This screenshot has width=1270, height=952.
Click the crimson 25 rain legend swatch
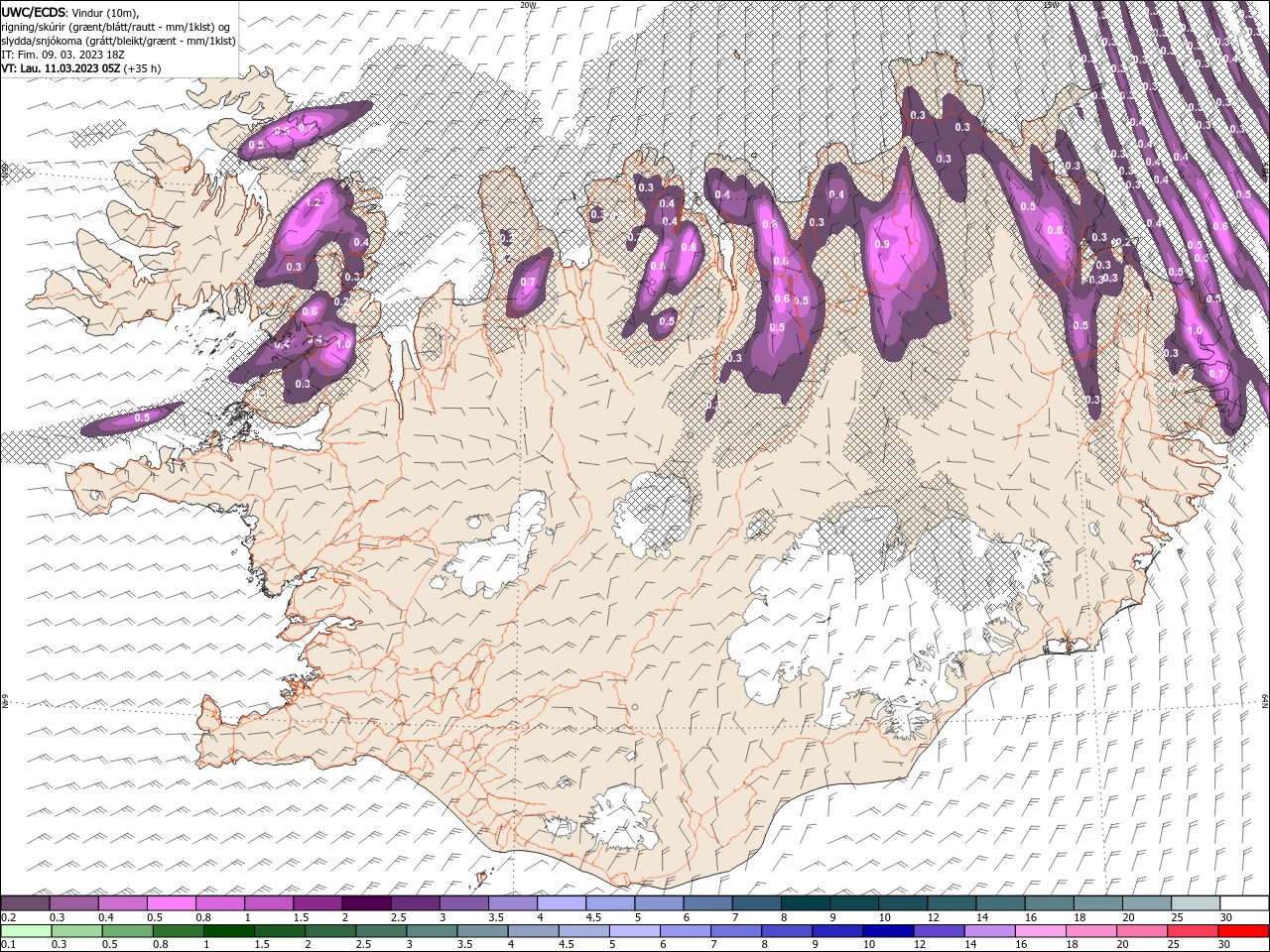[x=1194, y=931]
